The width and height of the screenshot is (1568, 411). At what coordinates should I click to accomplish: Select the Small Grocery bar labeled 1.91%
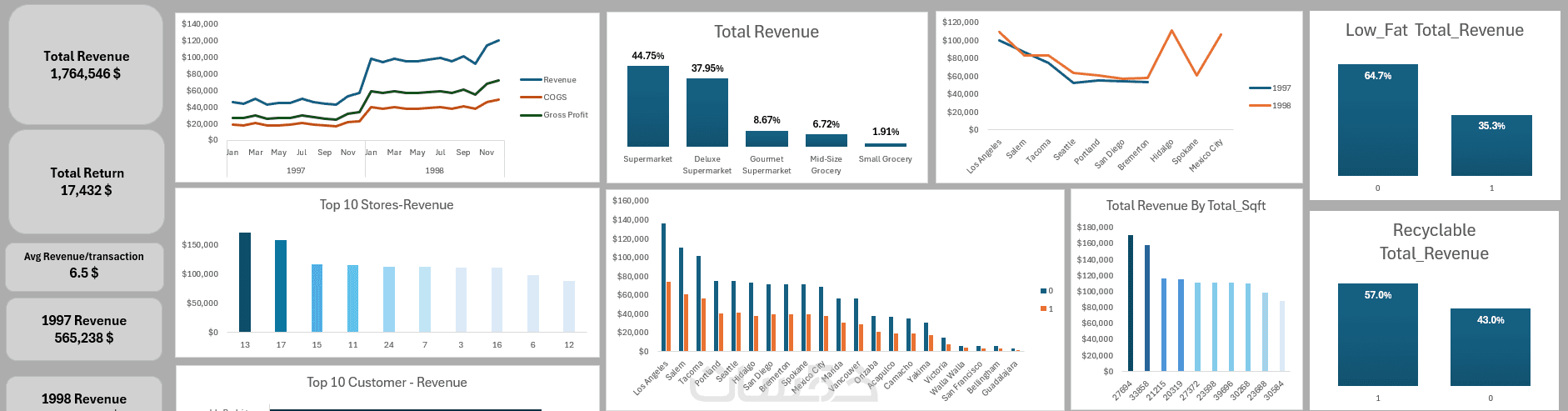point(886,145)
